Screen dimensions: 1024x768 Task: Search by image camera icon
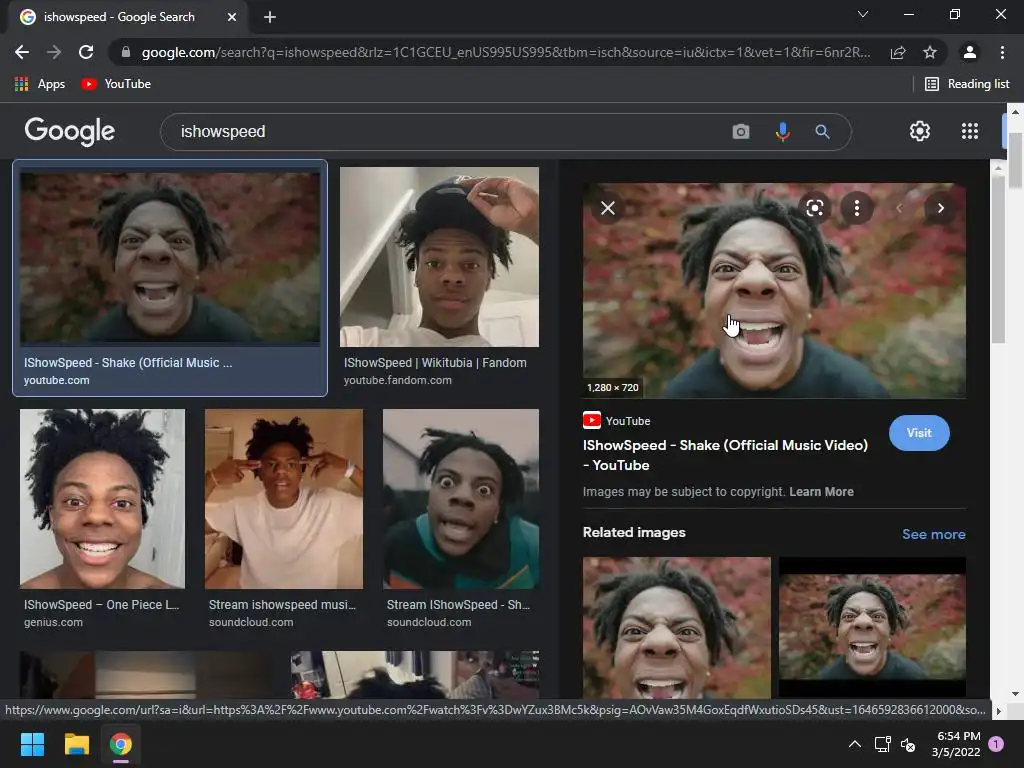tap(741, 132)
